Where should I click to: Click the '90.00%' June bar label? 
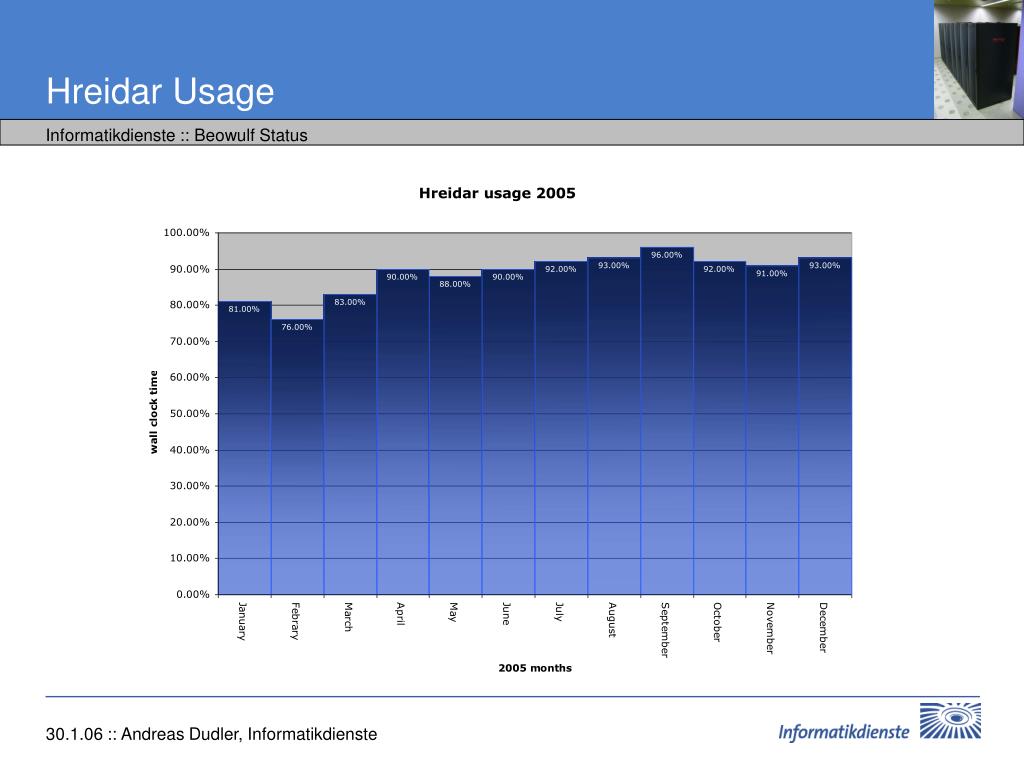pyautogui.click(x=507, y=277)
